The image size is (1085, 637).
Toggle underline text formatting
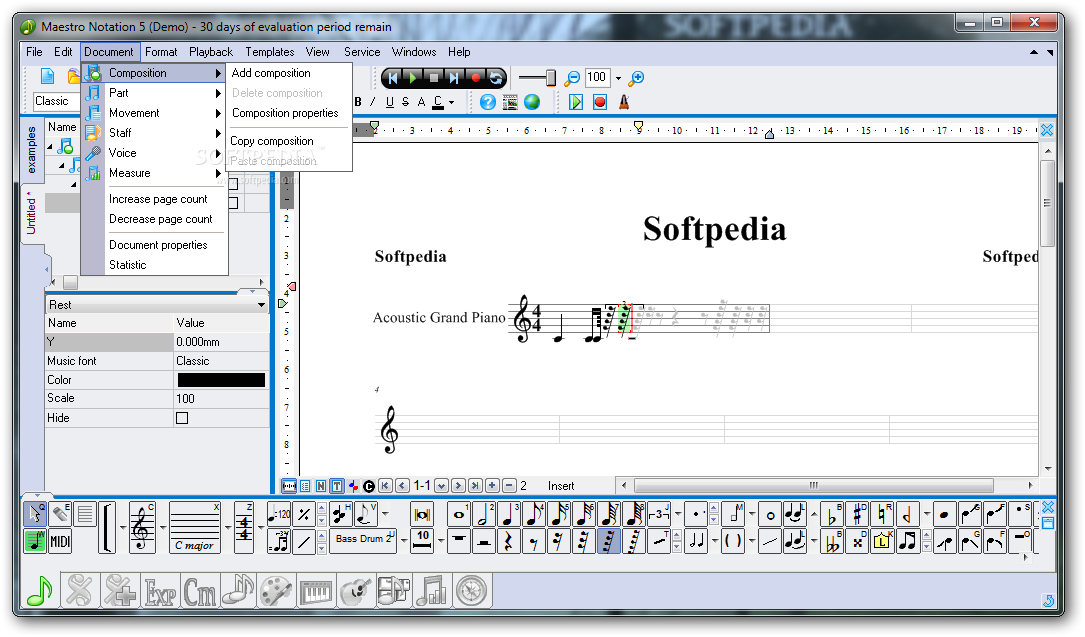pos(390,102)
